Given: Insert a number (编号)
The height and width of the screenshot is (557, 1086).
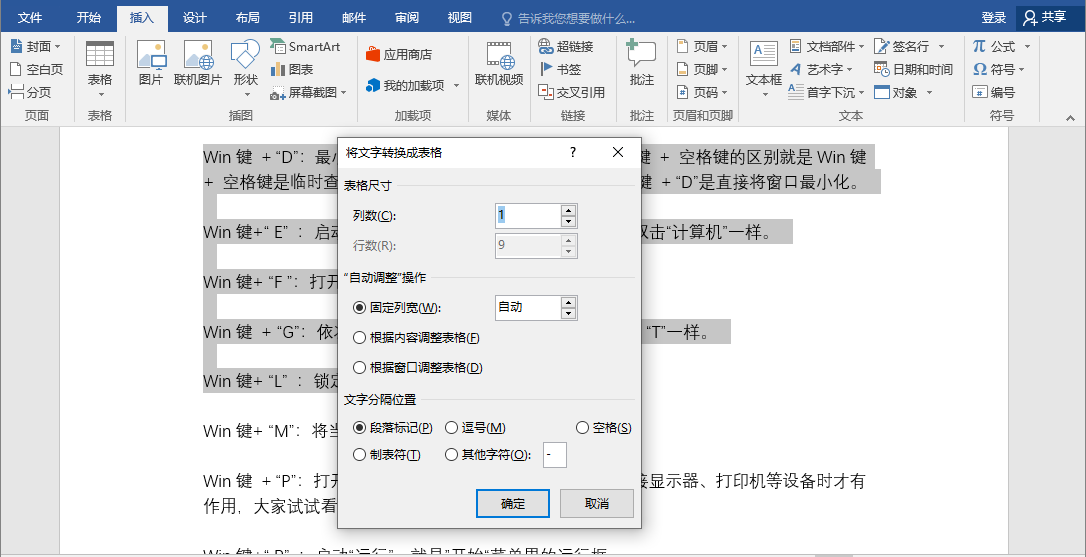Looking at the screenshot, I should [994, 92].
